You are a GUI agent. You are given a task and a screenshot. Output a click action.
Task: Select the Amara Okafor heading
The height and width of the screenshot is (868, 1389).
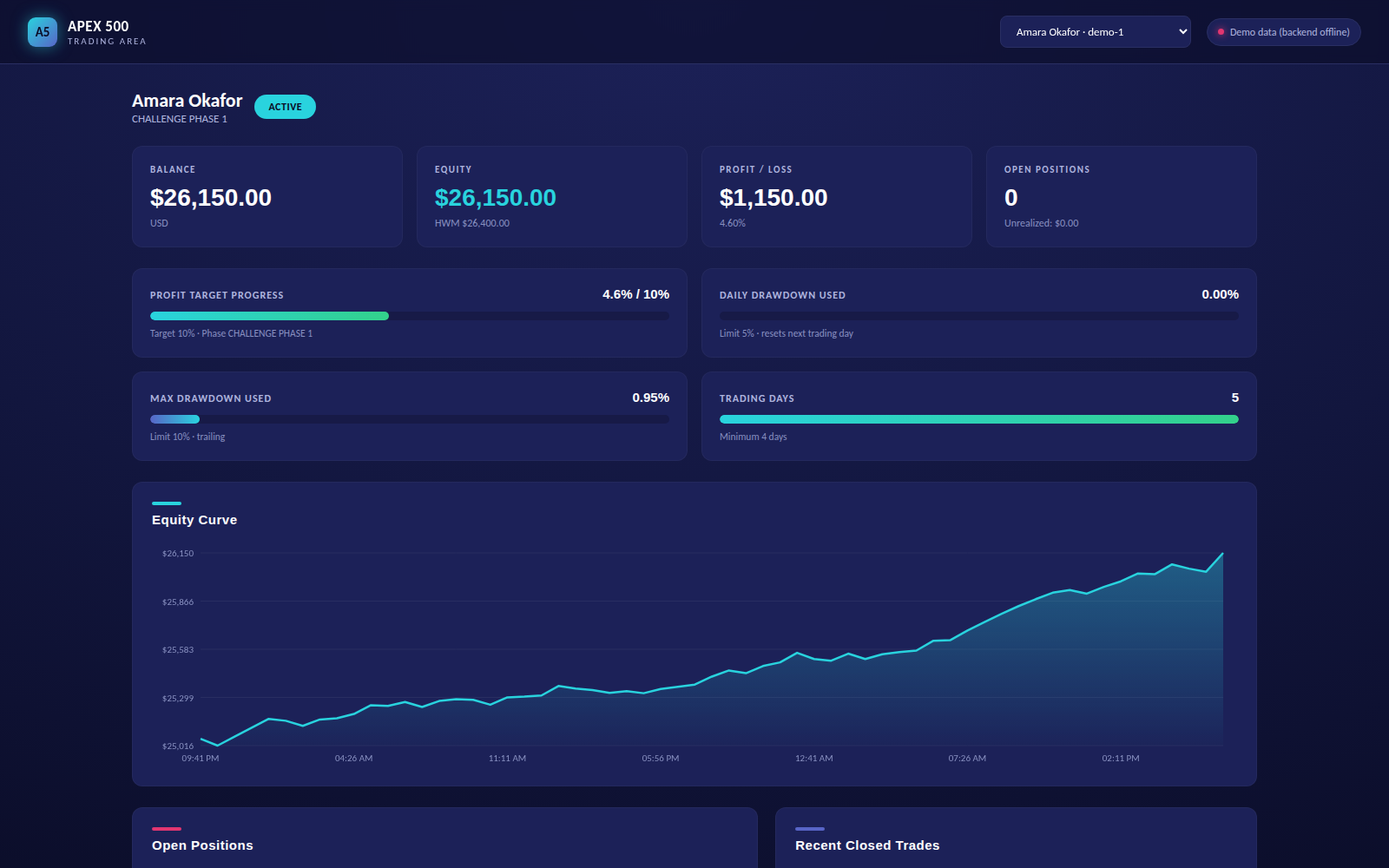point(187,101)
